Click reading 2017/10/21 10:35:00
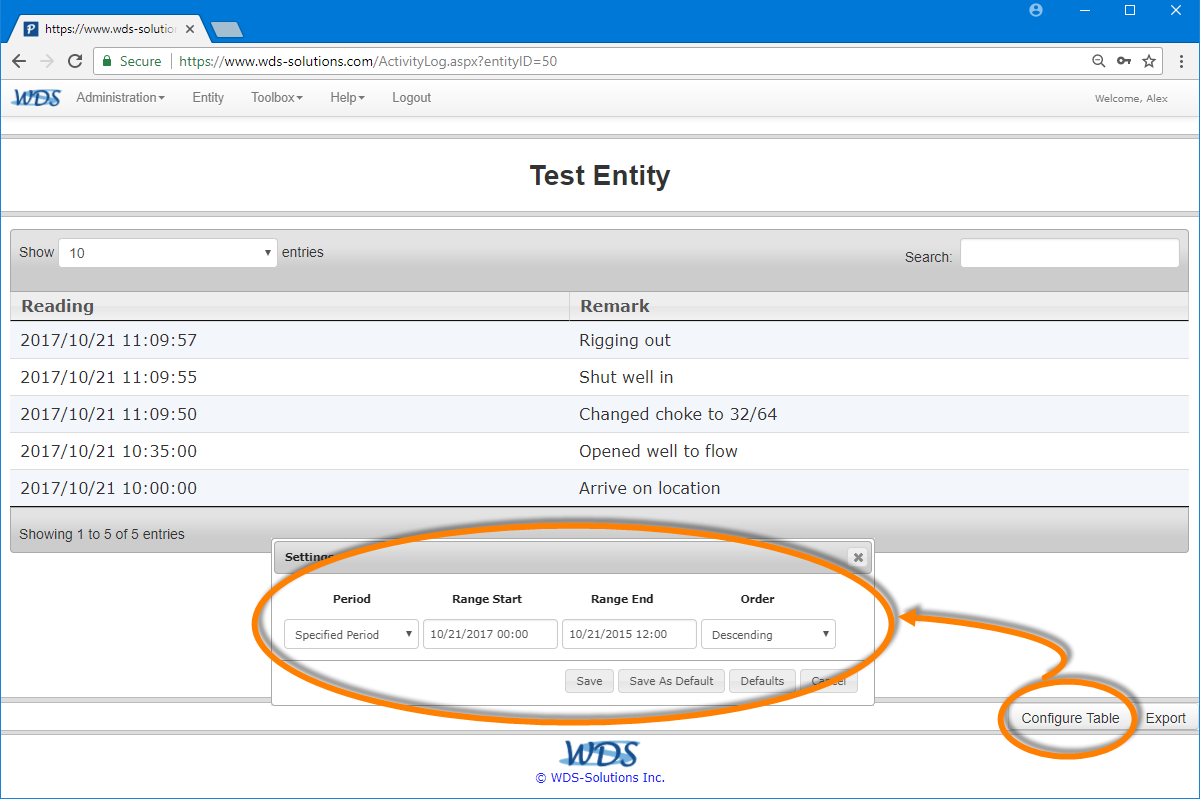 [109, 451]
